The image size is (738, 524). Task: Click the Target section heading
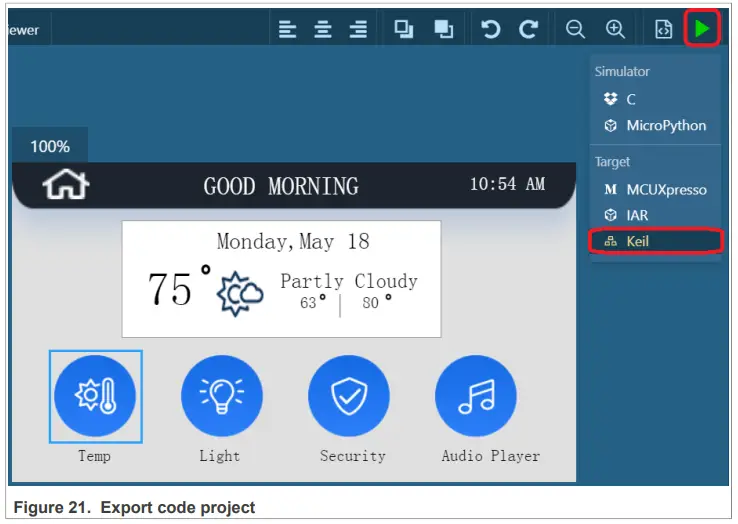point(612,162)
